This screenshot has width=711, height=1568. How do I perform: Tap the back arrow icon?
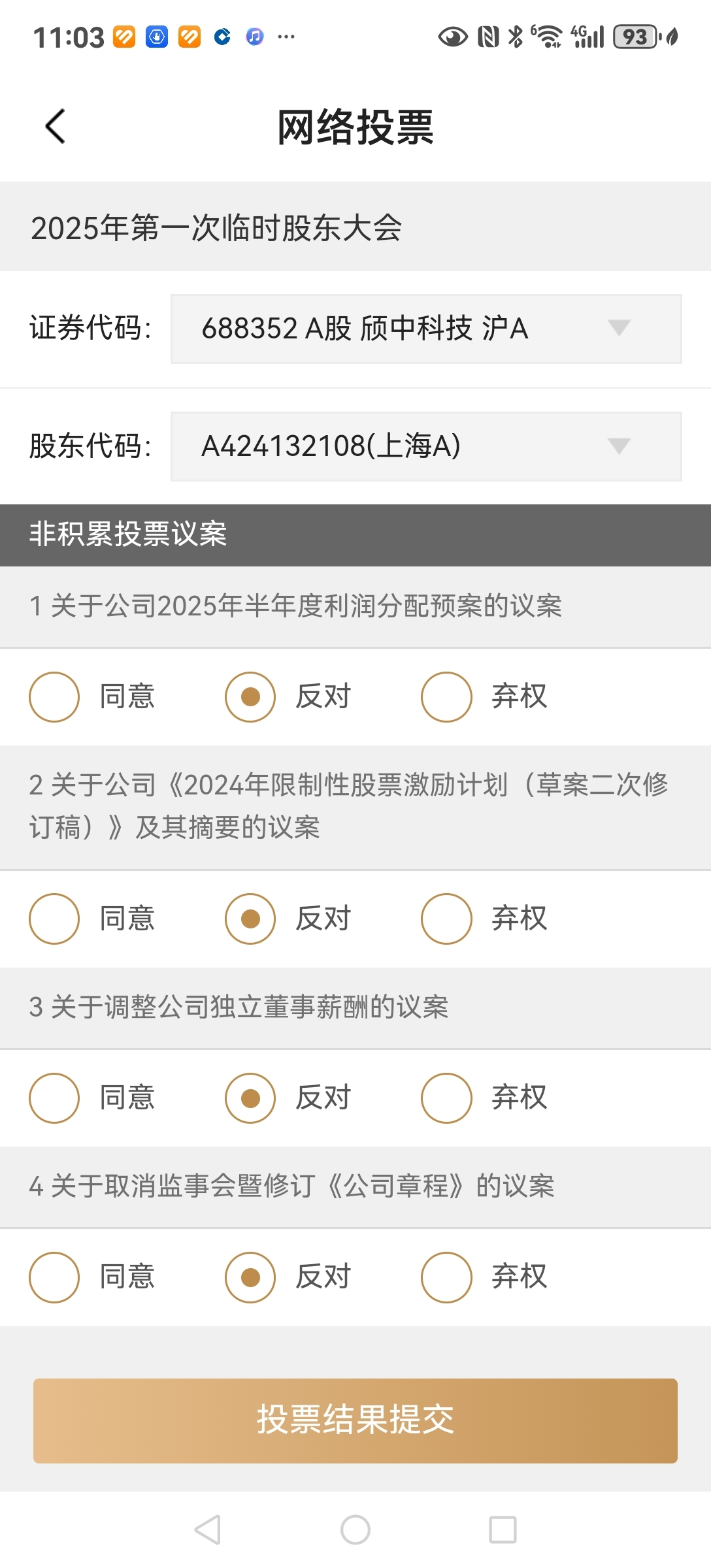56,126
